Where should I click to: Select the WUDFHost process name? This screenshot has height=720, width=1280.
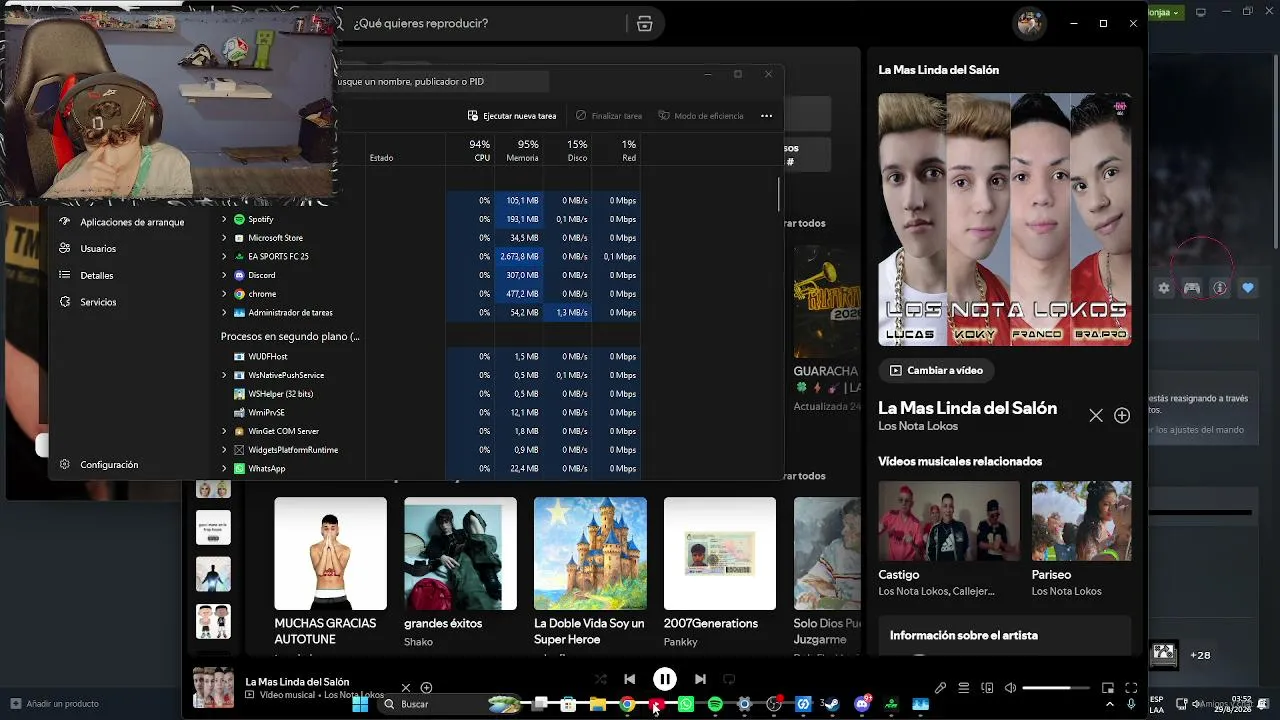(x=268, y=357)
